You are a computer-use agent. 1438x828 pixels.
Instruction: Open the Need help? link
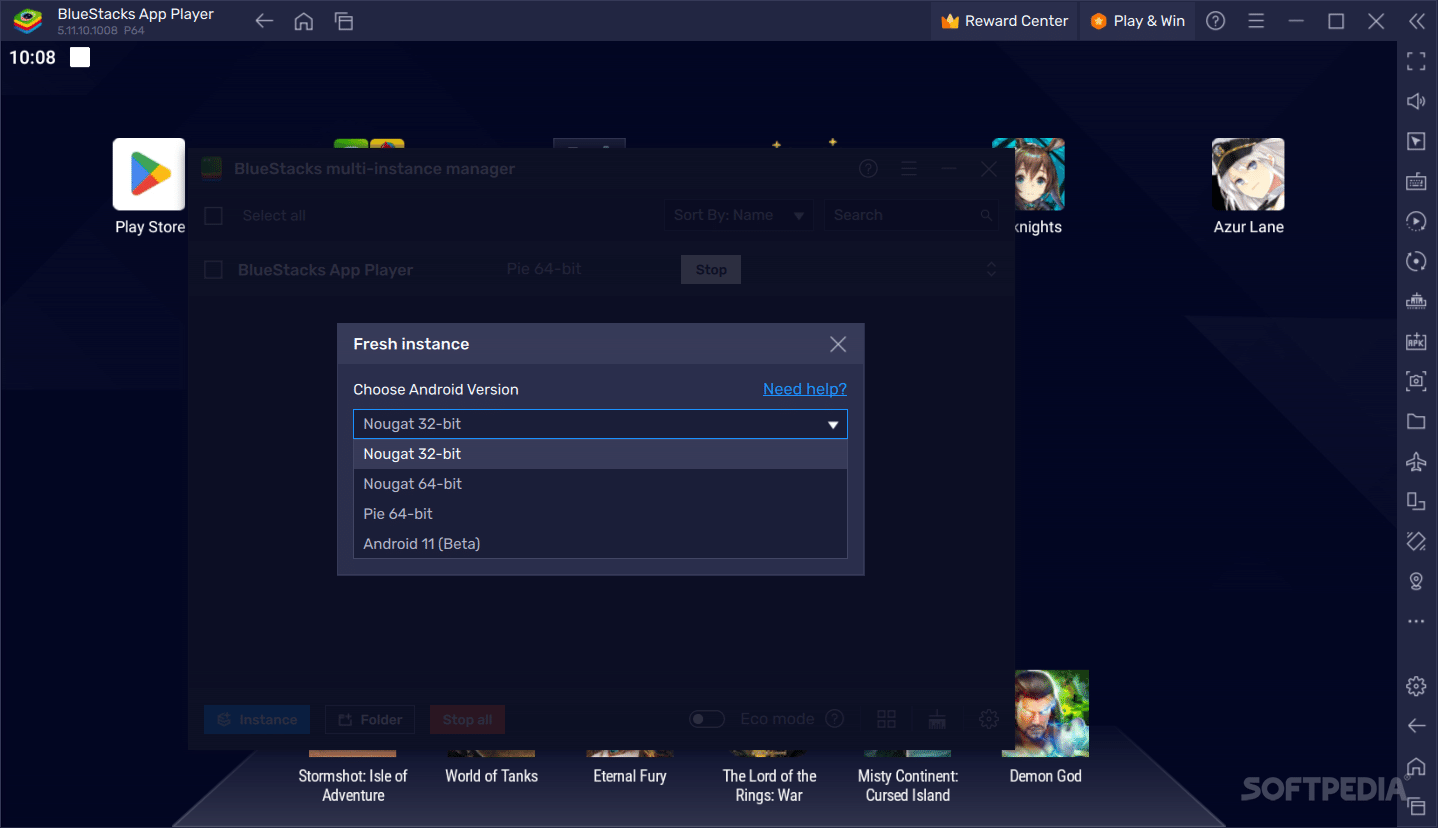(805, 389)
